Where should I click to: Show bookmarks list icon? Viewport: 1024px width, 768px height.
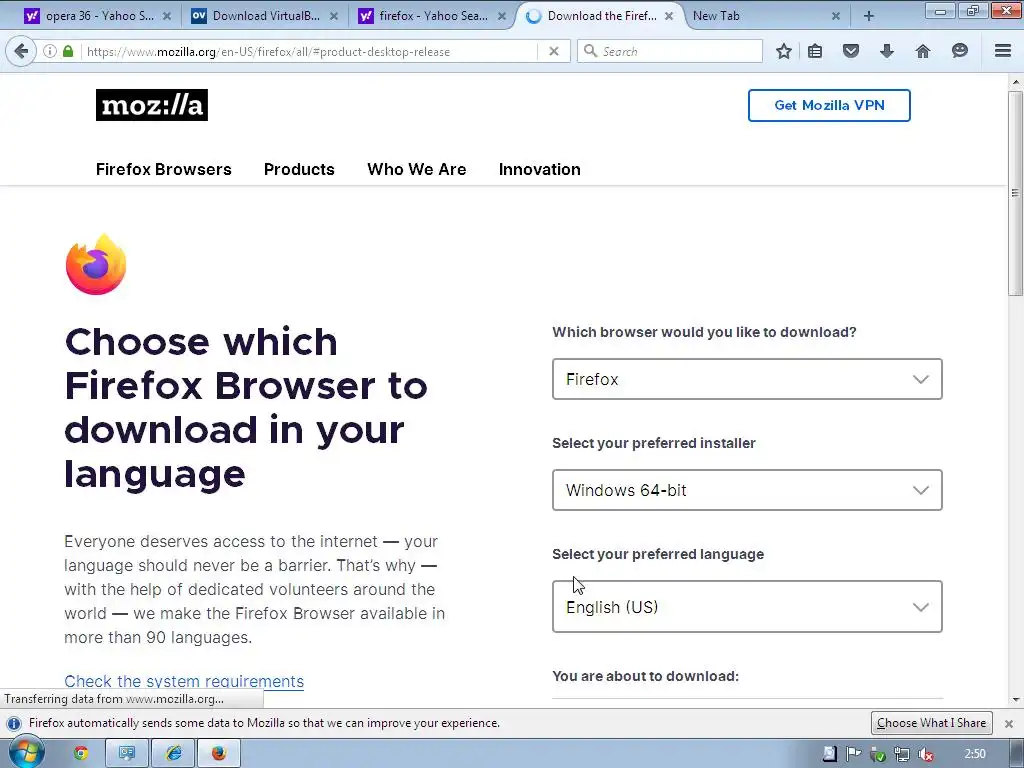pyautogui.click(x=815, y=51)
